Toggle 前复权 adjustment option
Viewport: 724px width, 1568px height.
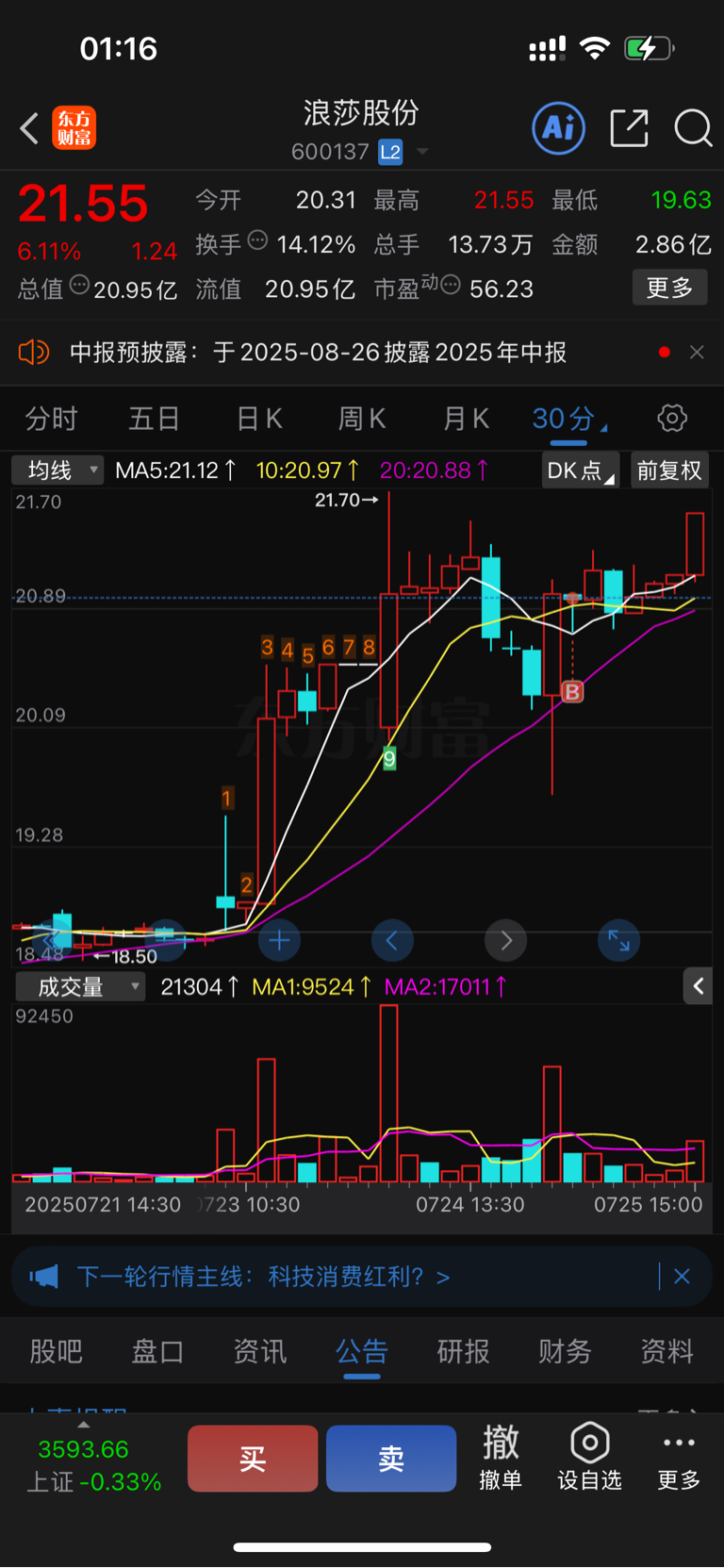pyautogui.click(x=668, y=470)
